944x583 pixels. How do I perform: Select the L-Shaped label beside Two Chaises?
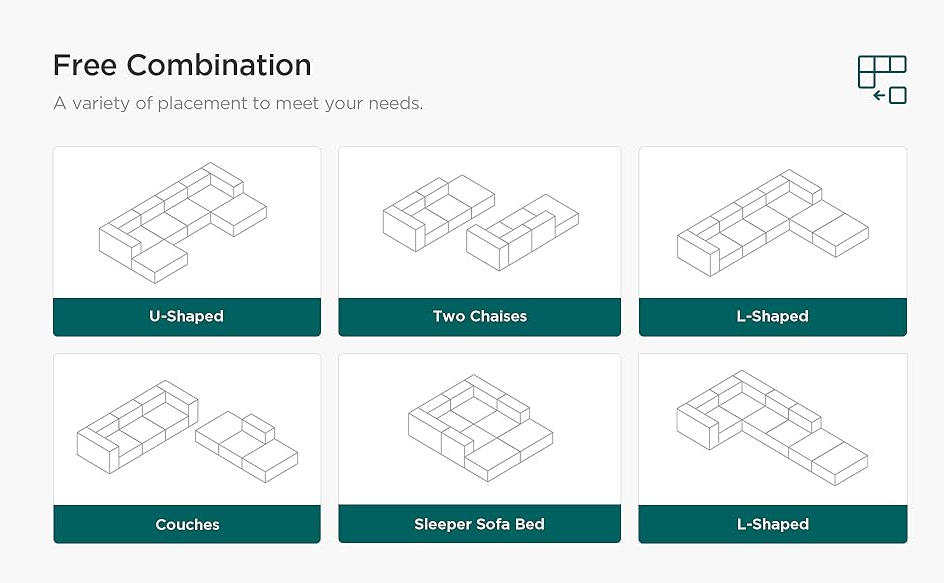click(773, 317)
